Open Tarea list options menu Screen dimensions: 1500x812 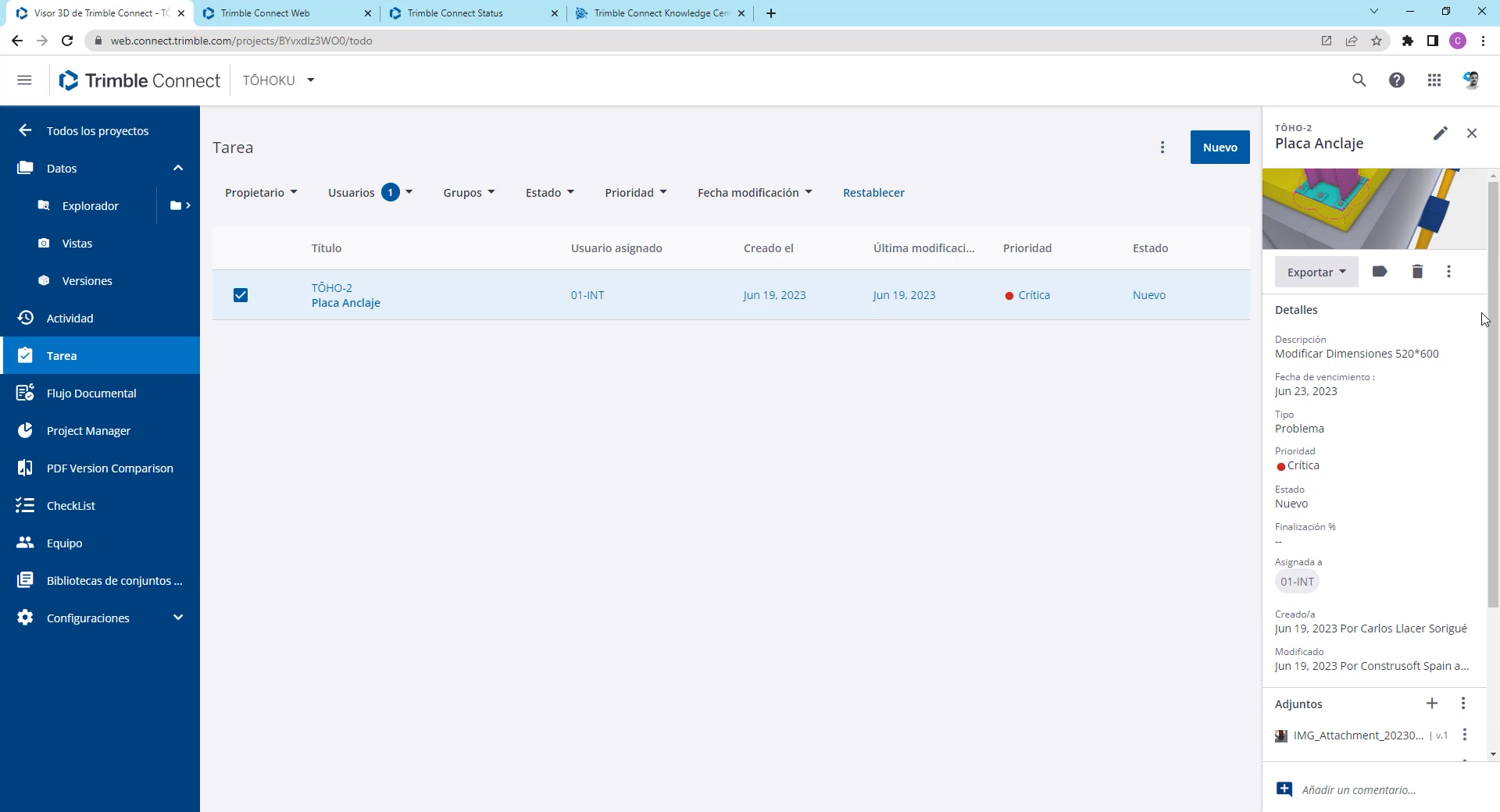(x=1162, y=148)
